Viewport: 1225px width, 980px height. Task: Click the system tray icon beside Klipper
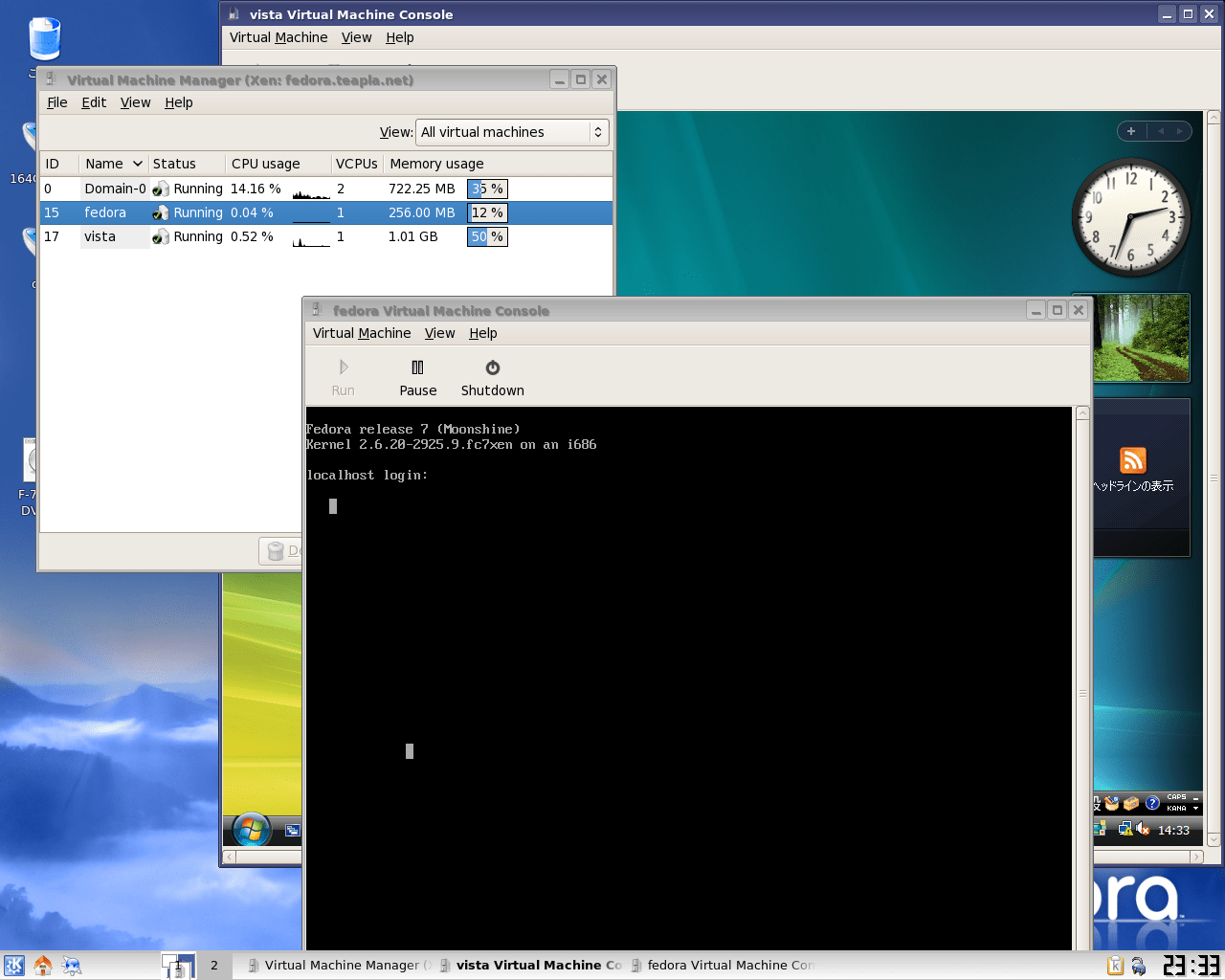(1138, 967)
